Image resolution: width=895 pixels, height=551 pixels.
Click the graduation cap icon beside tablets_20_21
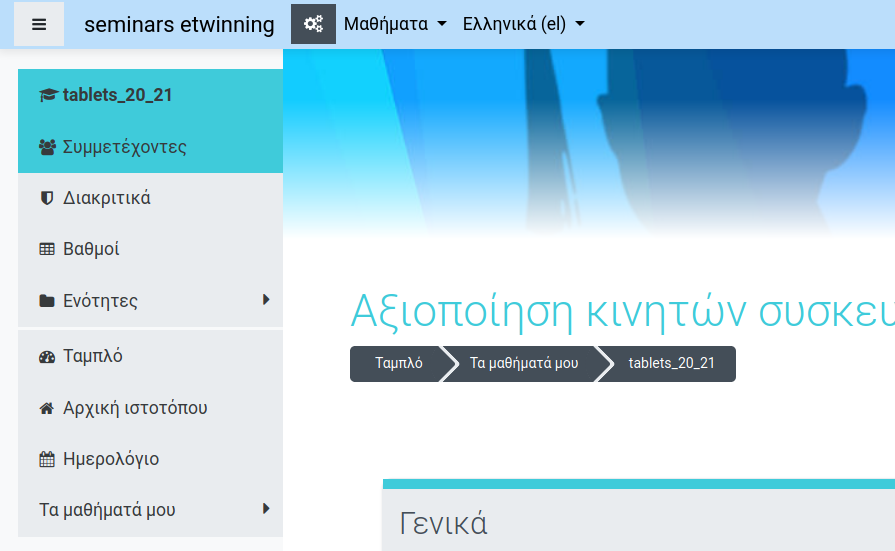point(47,95)
